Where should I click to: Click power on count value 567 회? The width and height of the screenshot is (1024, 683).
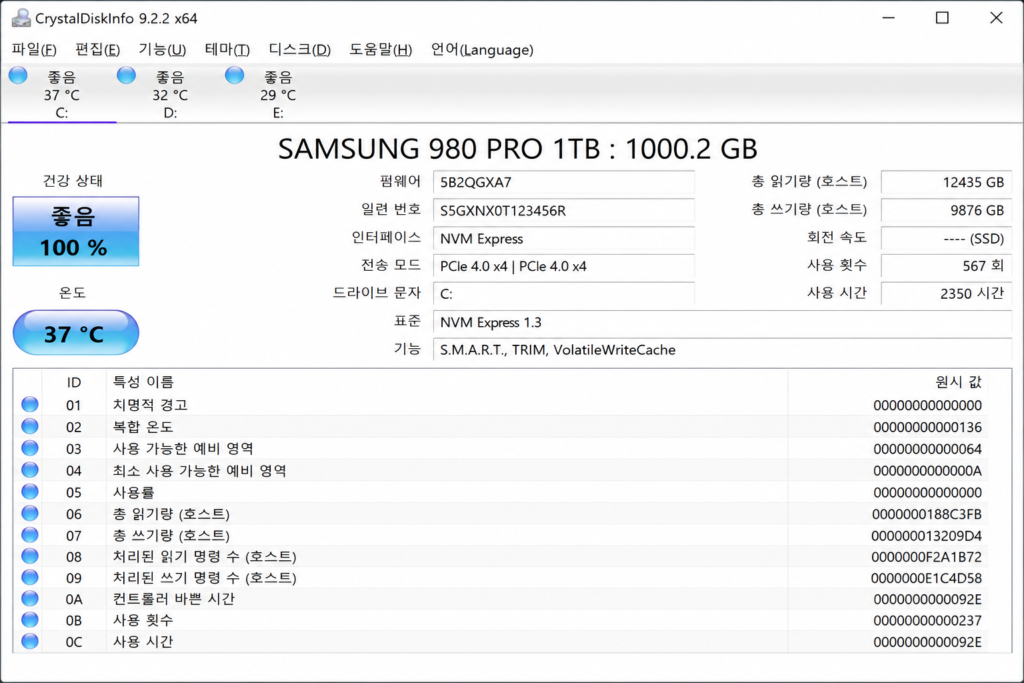click(x=946, y=266)
